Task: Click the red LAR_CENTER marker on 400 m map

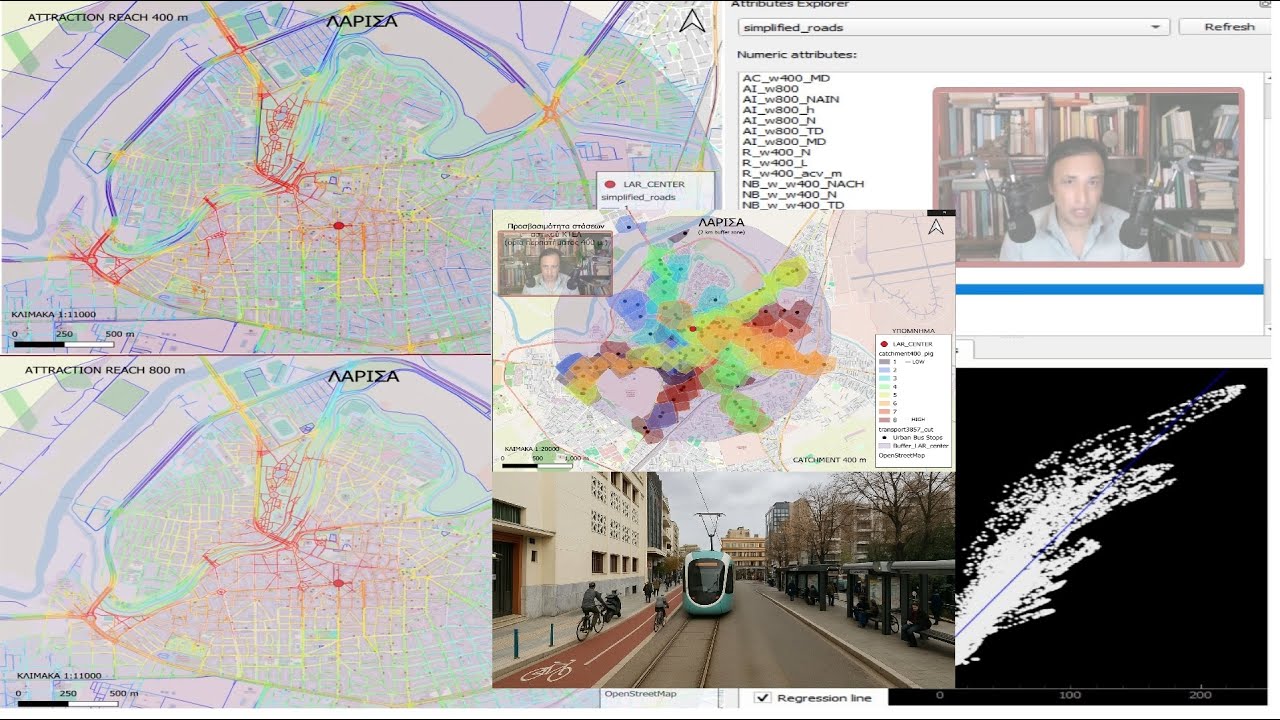Action: [339, 226]
